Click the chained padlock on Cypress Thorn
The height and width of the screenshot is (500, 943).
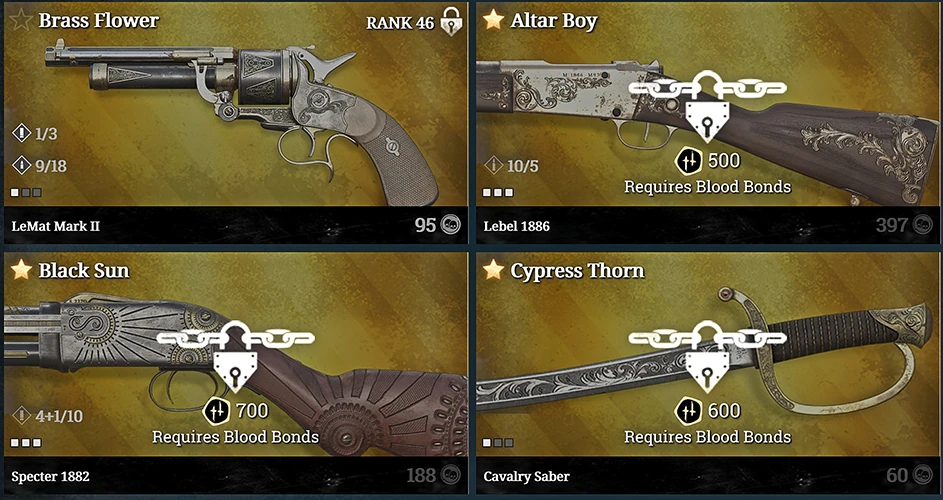point(708,357)
